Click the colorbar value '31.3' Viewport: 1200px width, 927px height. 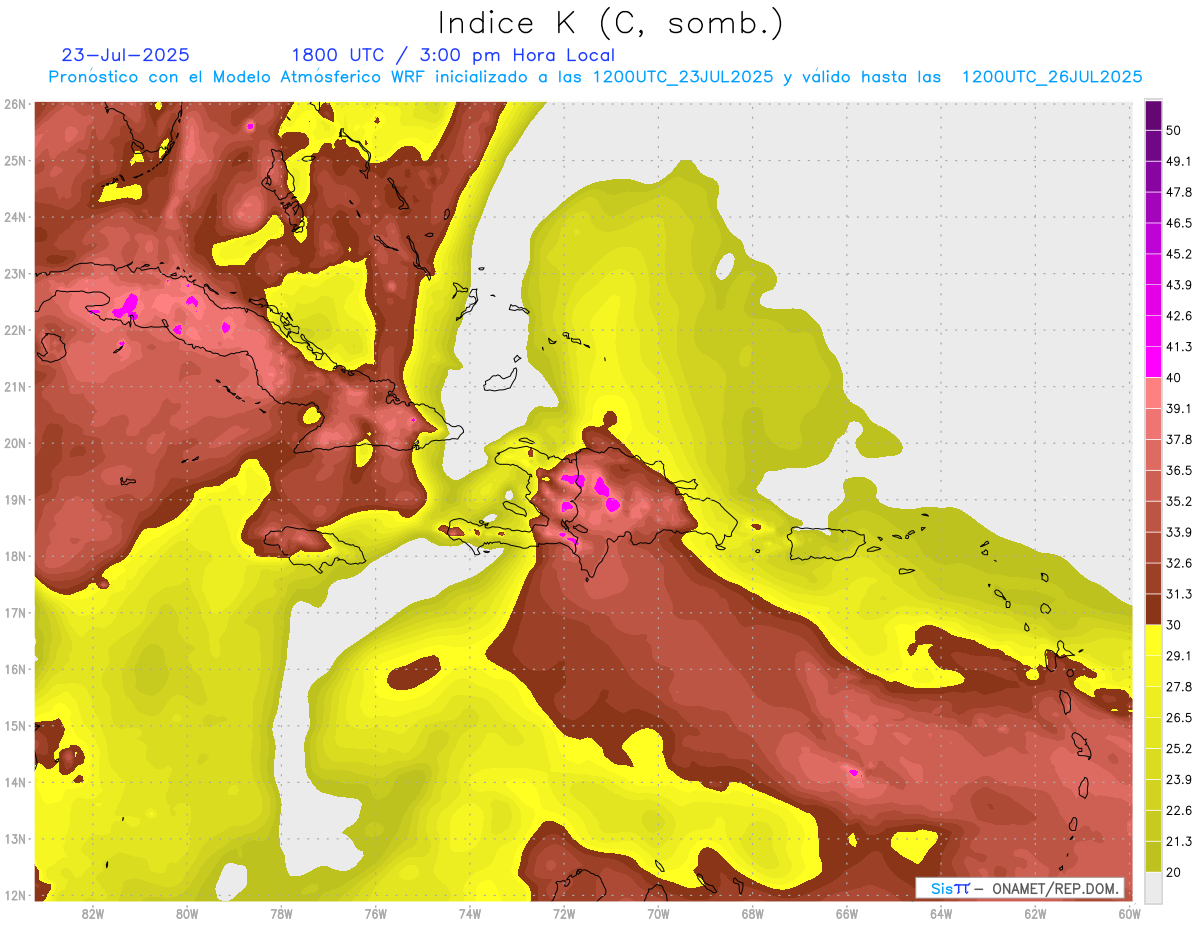coord(1179,594)
